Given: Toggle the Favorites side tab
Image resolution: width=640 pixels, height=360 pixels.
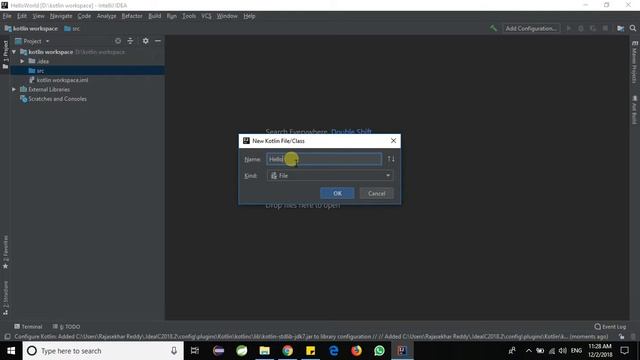Looking at the screenshot, I should 5,252.
